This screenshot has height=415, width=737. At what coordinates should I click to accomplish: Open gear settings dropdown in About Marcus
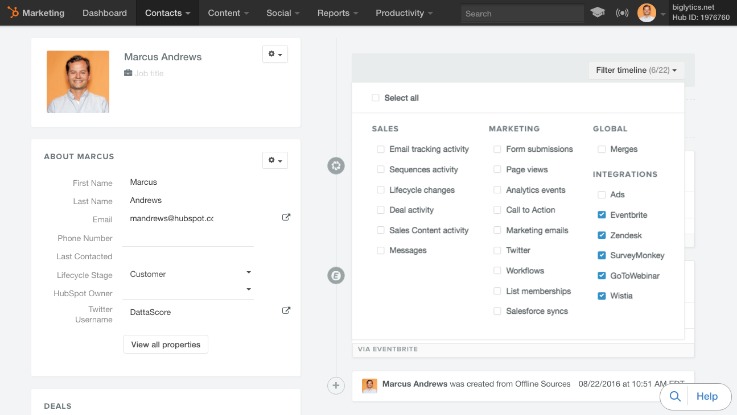(x=274, y=160)
